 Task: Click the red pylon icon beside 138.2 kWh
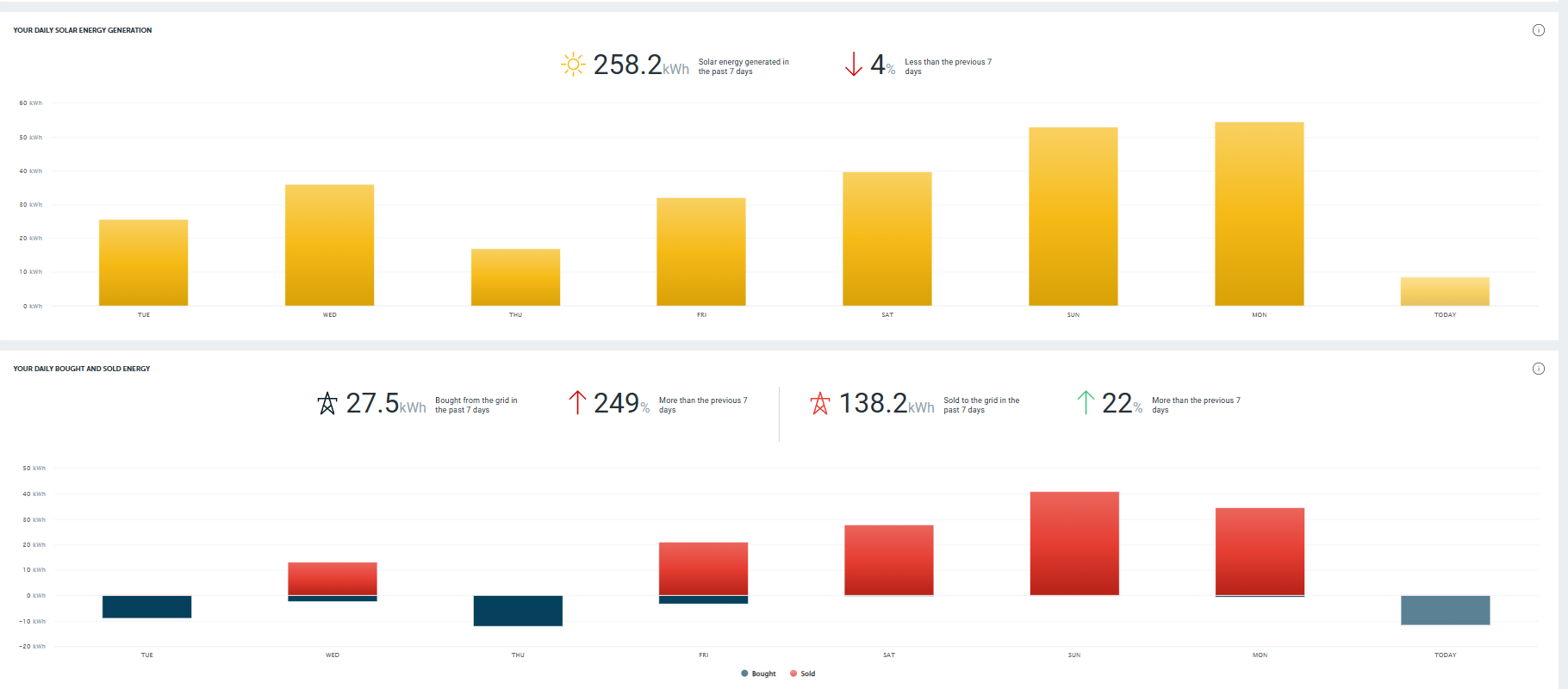(820, 403)
